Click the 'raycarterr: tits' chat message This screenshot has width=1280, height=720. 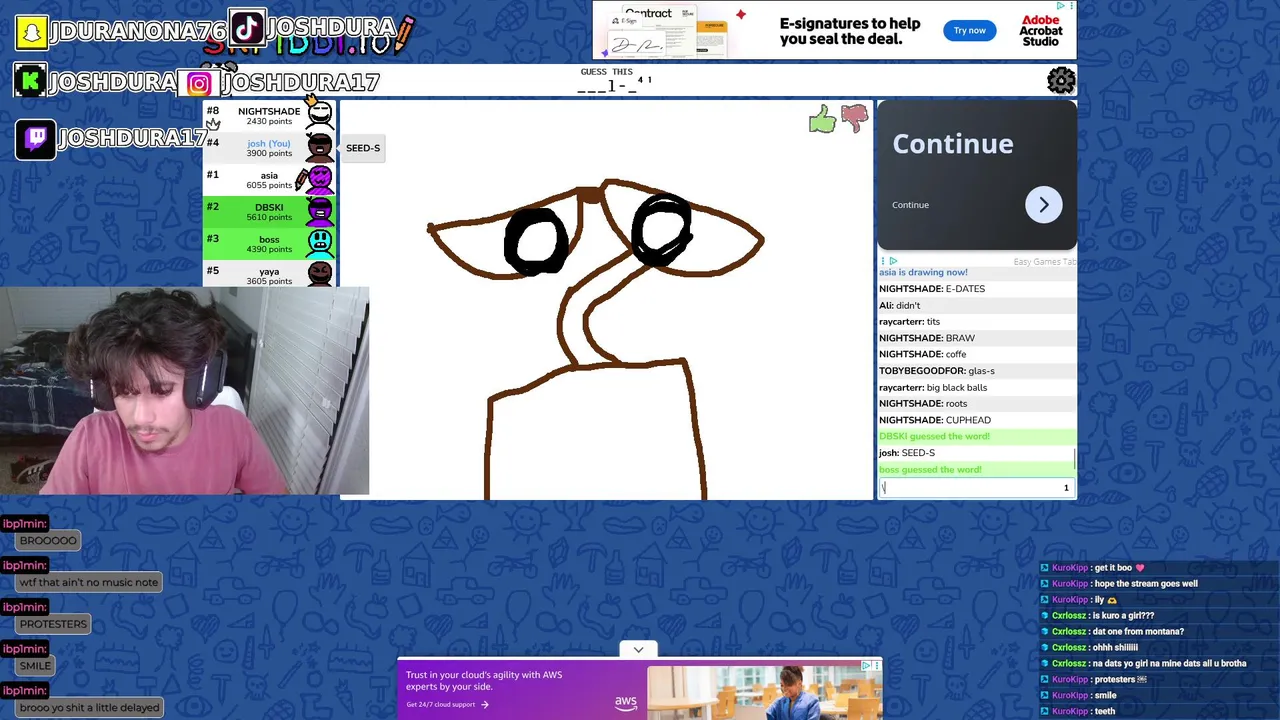910,322
